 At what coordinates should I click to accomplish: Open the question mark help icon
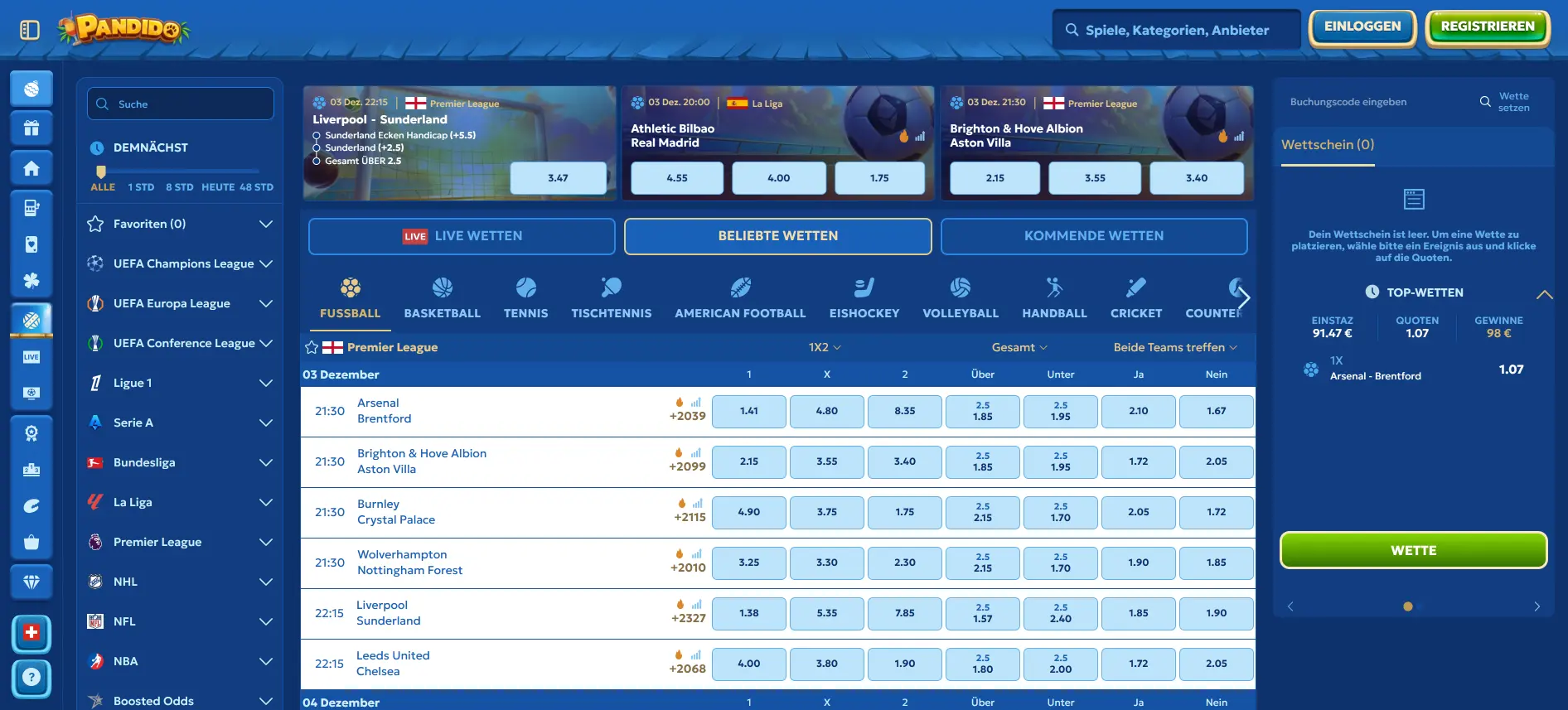(x=31, y=678)
